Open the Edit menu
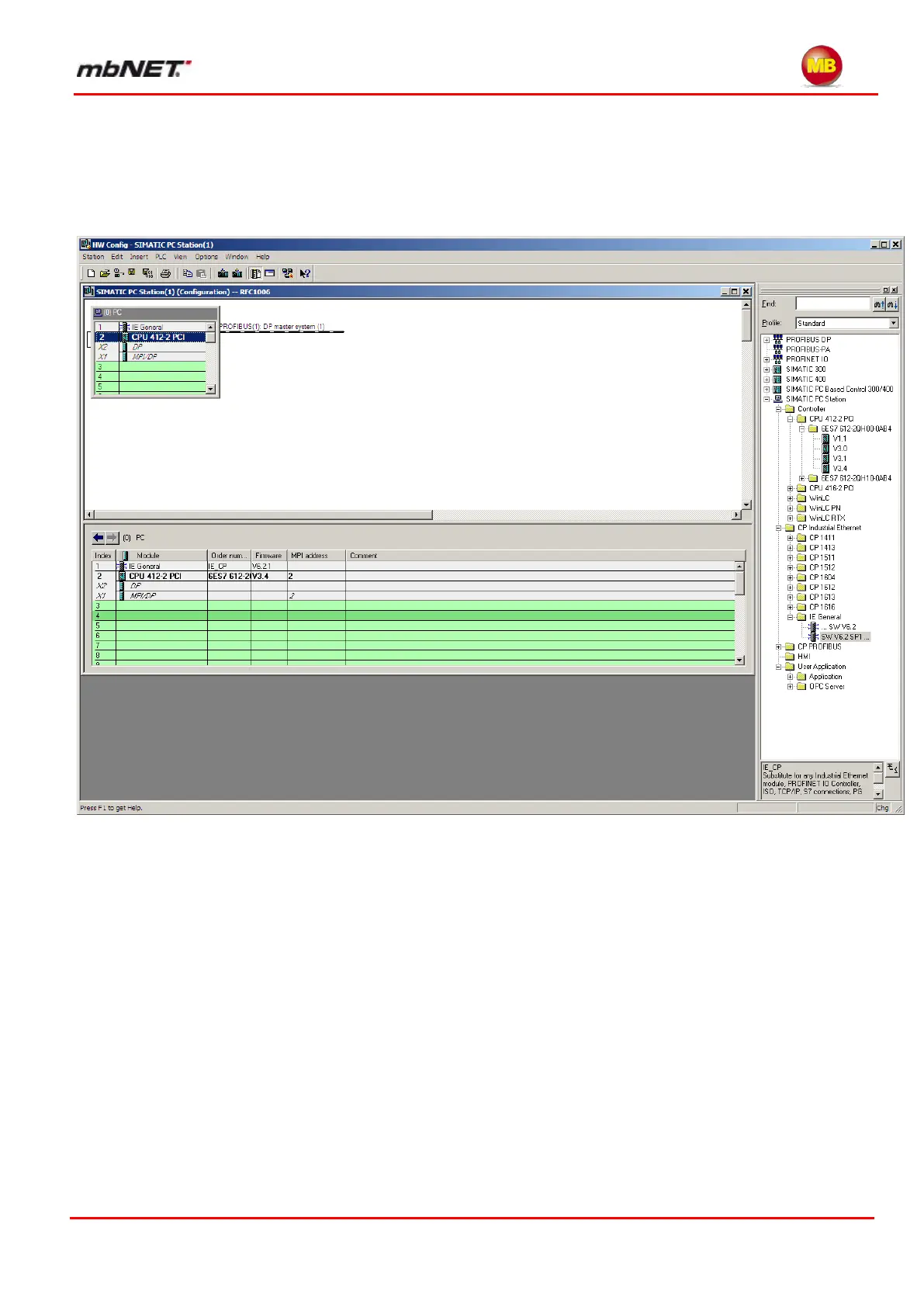924x1307 pixels. (x=117, y=257)
